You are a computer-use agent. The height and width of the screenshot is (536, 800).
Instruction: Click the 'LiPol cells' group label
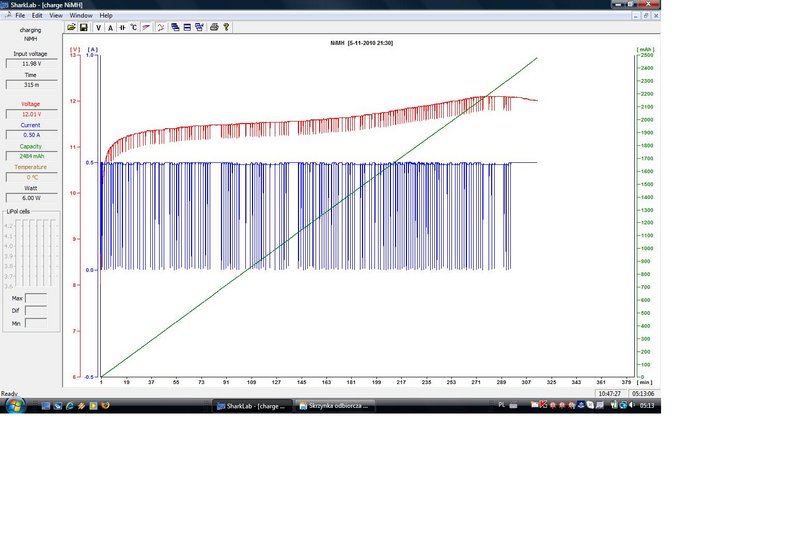tap(18, 212)
